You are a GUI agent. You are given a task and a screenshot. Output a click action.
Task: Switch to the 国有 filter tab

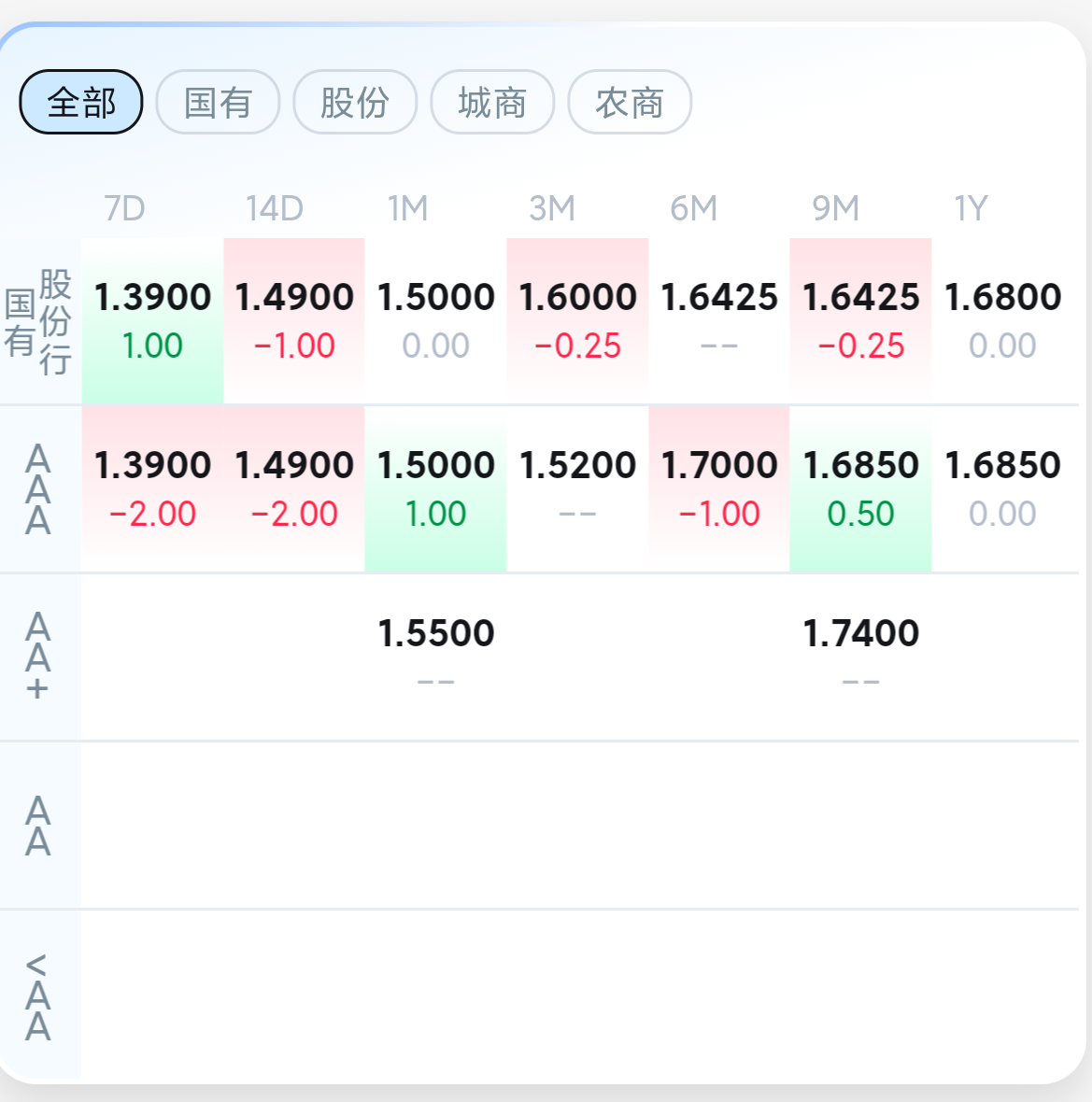pos(218,102)
